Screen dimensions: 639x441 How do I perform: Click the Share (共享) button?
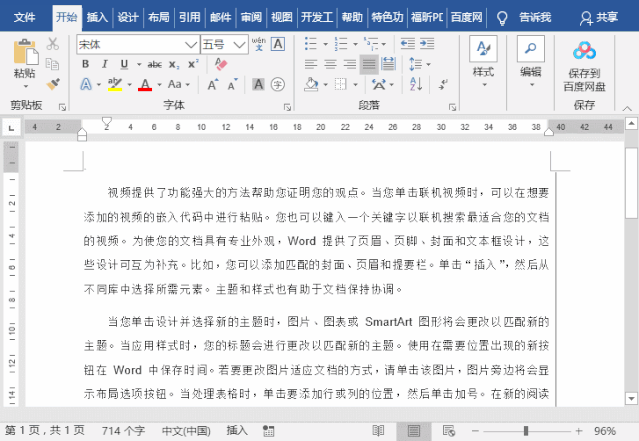(x=599, y=18)
